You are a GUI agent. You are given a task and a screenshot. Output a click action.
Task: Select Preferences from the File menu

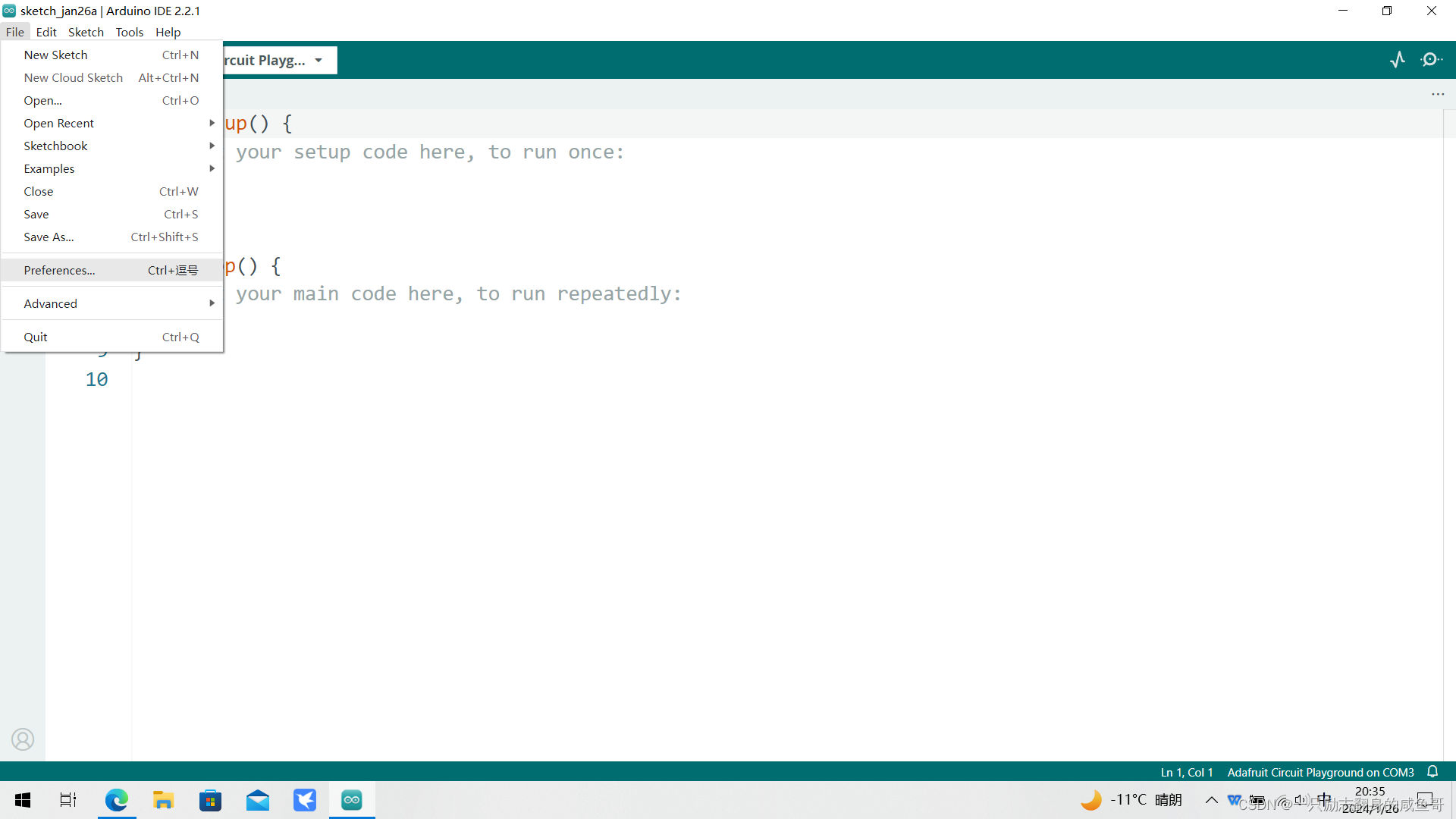(x=59, y=270)
